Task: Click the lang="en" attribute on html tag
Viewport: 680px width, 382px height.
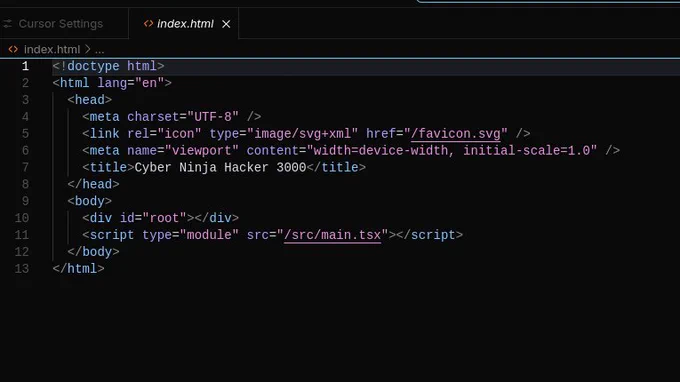Action: coord(131,83)
